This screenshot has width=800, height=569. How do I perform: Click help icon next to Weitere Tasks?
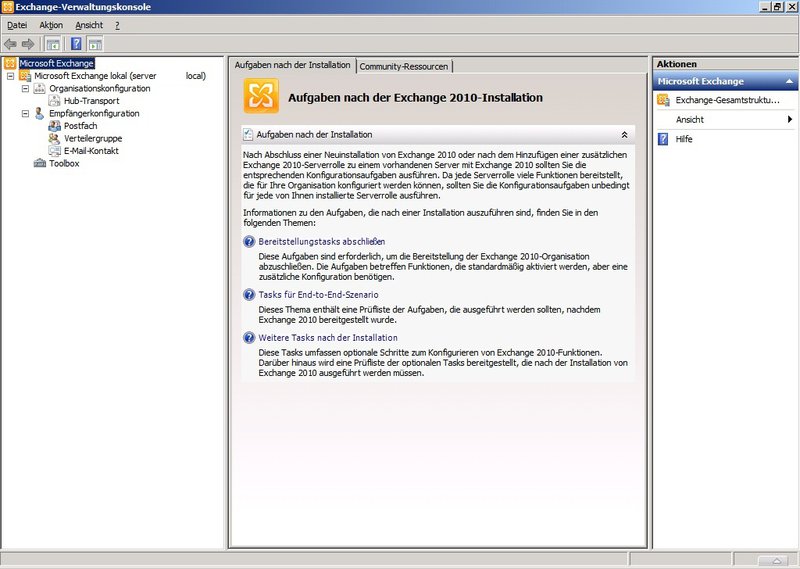click(249, 338)
